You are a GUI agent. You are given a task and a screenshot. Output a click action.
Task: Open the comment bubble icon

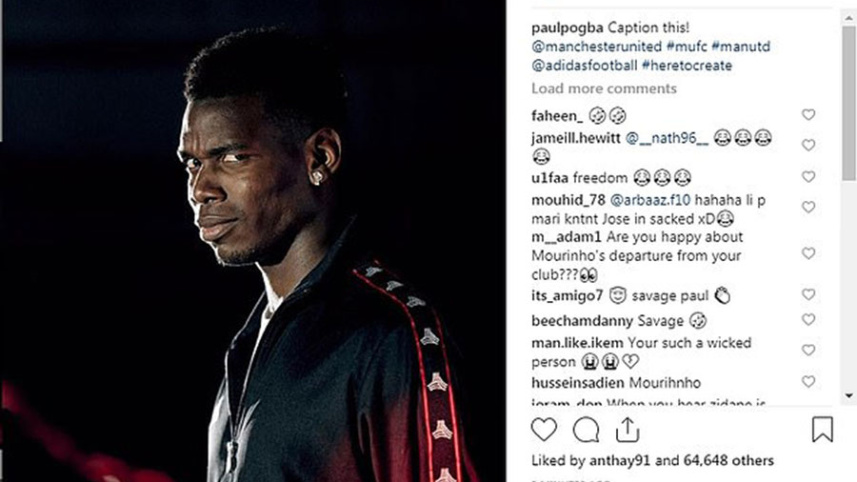click(x=586, y=430)
